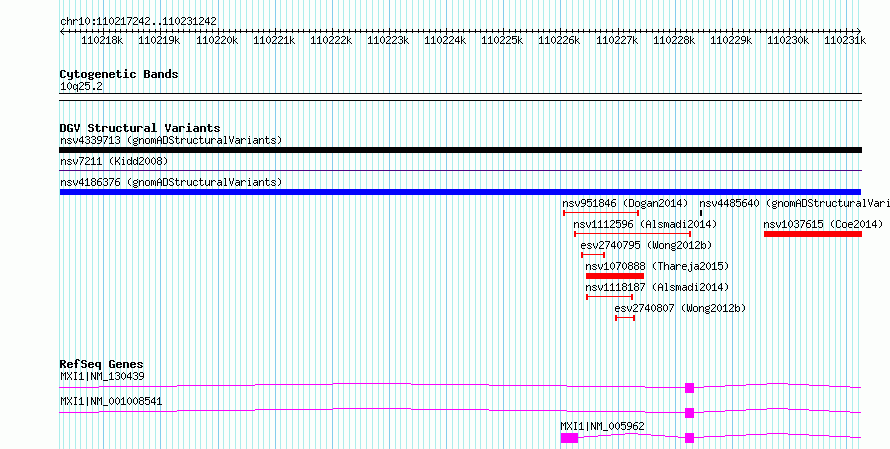Click the 110228k ruler tick label
This screenshot has height=449, width=890.
pos(674,40)
